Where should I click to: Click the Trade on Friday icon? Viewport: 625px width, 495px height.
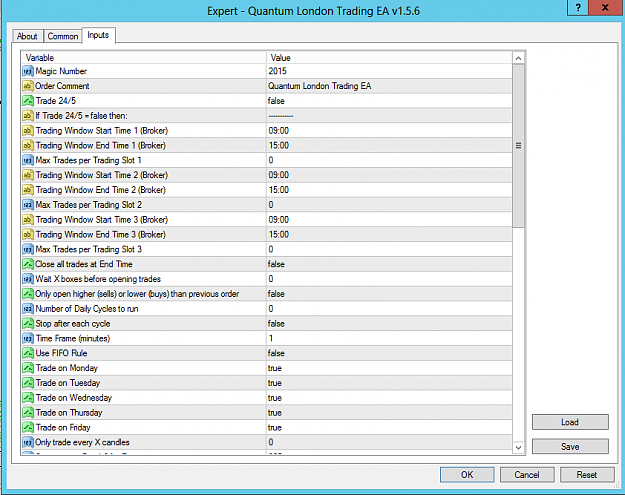(x=28, y=428)
